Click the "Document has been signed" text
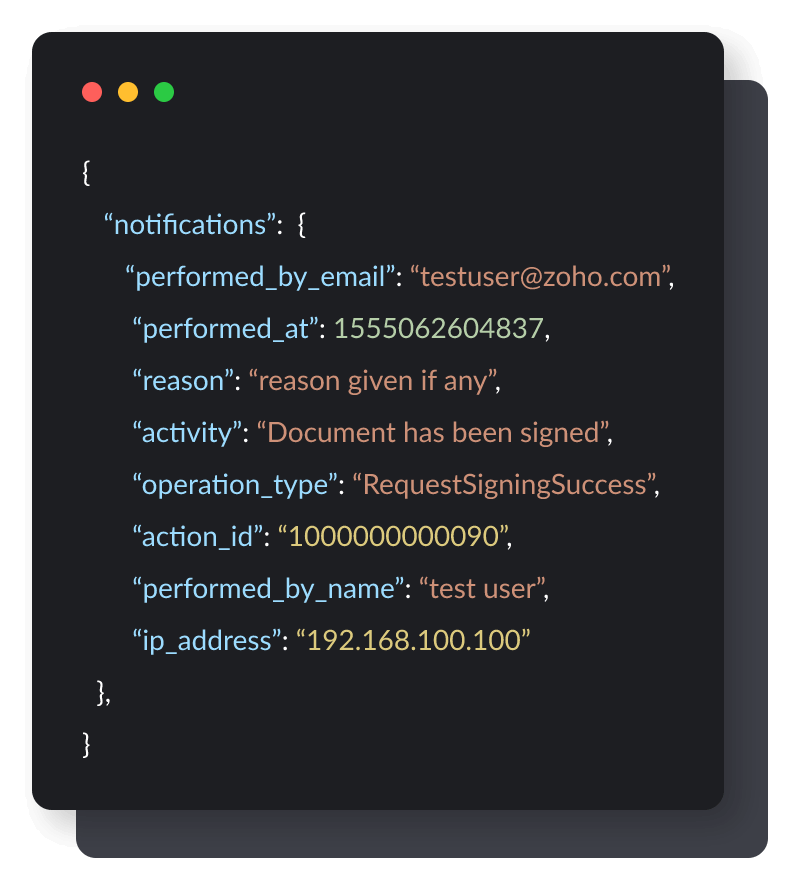The height and width of the screenshot is (874, 788). tap(433, 433)
